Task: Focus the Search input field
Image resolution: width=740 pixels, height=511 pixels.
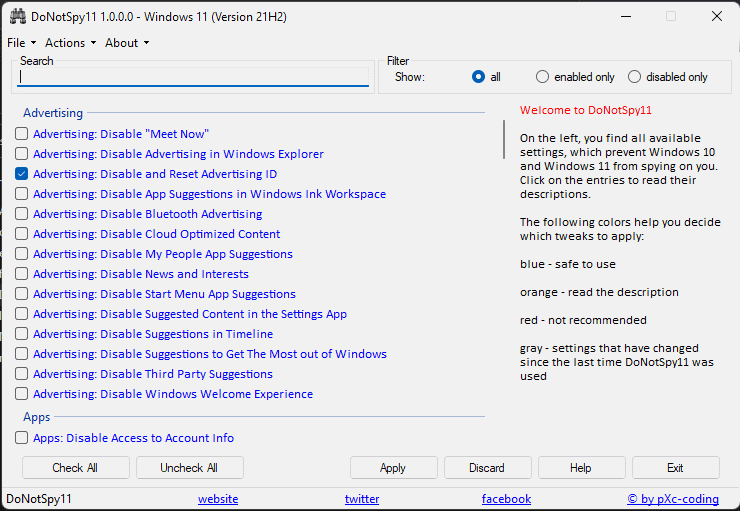Action: (x=193, y=77)
